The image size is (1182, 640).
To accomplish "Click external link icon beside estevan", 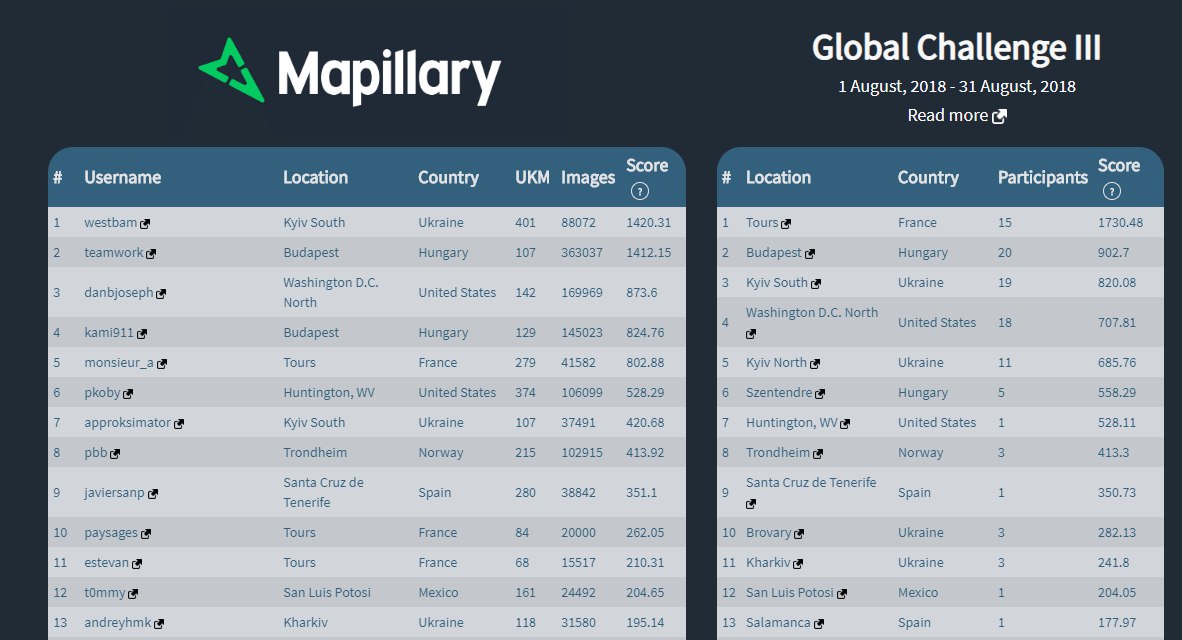I will (x=136, y=564).
